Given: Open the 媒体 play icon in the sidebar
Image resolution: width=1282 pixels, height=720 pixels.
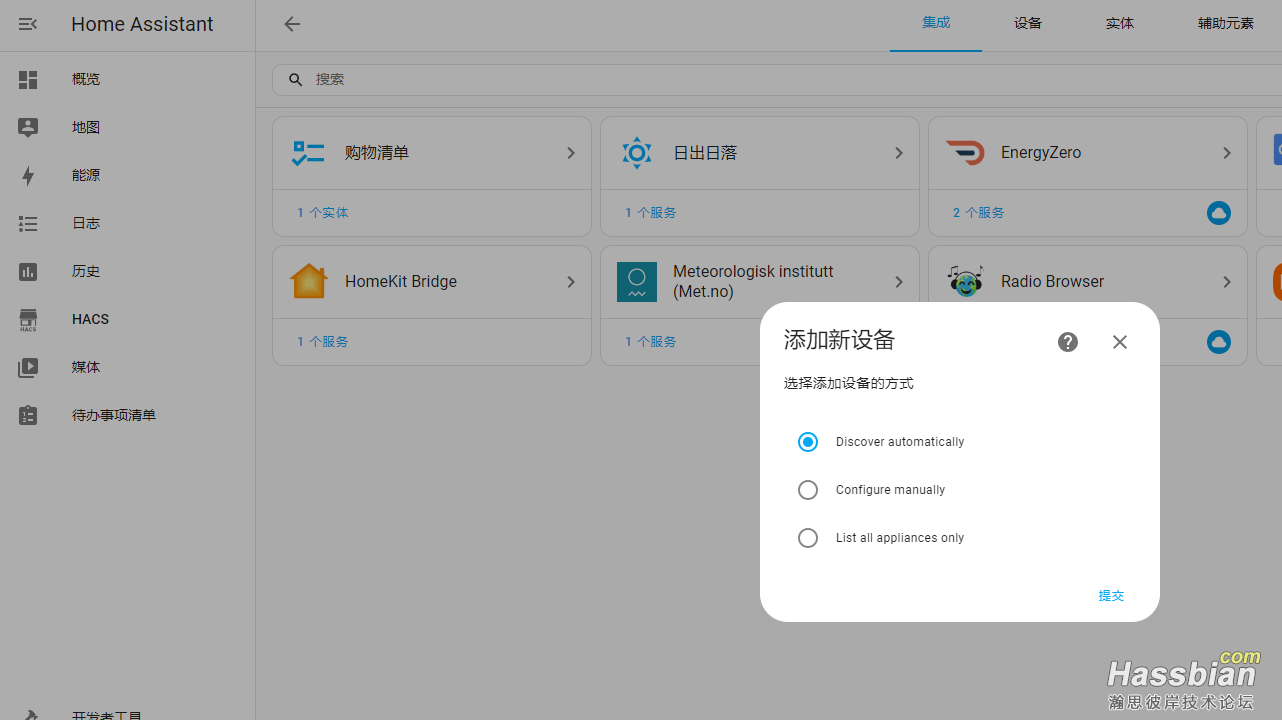Looking at the screenshot, I should click(x=28, y=368).
